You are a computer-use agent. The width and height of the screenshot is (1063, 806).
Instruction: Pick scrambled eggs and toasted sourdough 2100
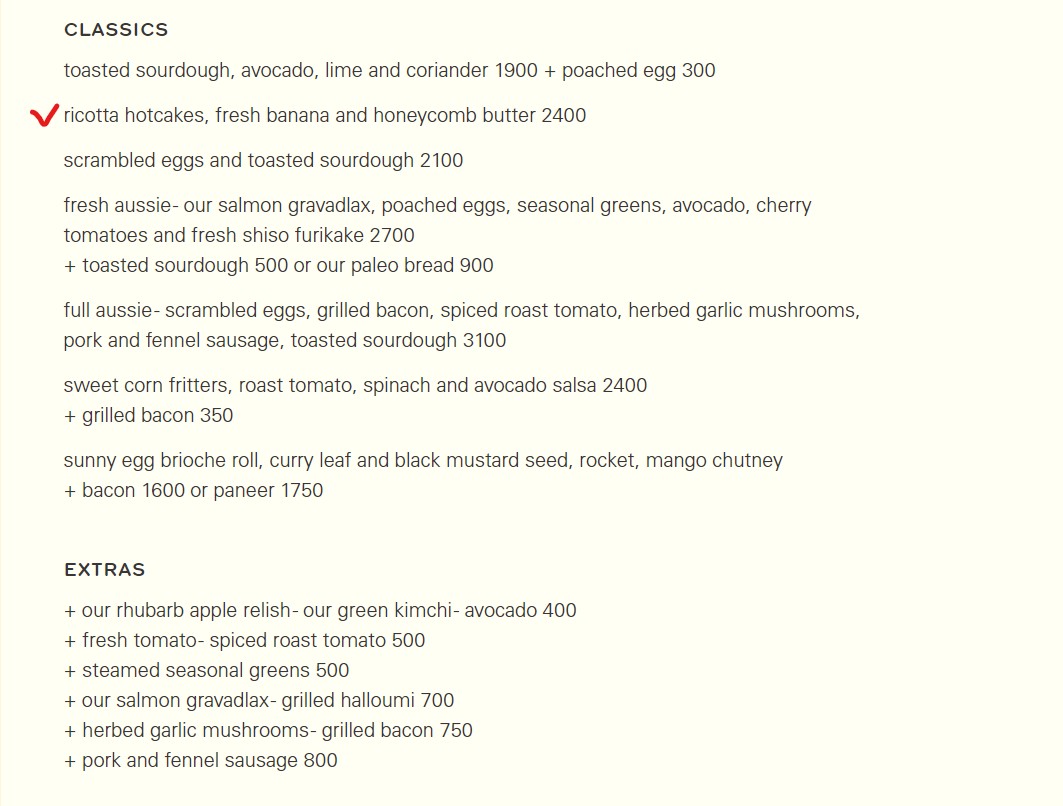(264, 161)
